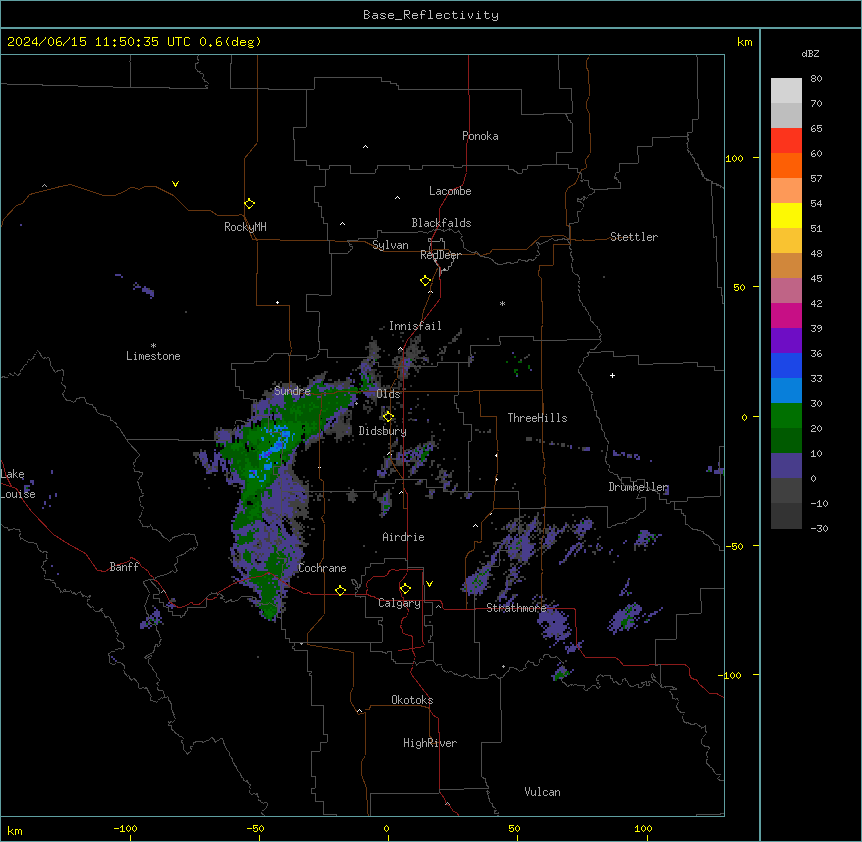Select the Drumheller label

(638, 487)
